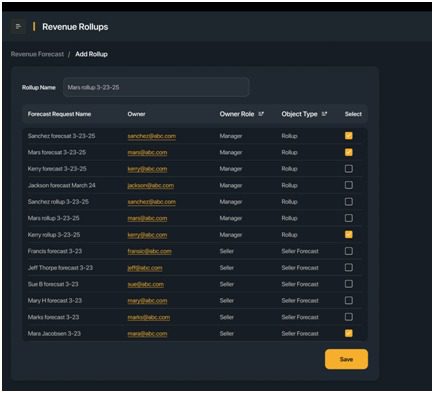Select the 'Mara Jacobsen 3-23' name cell
This screenshot has height=393, width=434.
coord(54,333)
